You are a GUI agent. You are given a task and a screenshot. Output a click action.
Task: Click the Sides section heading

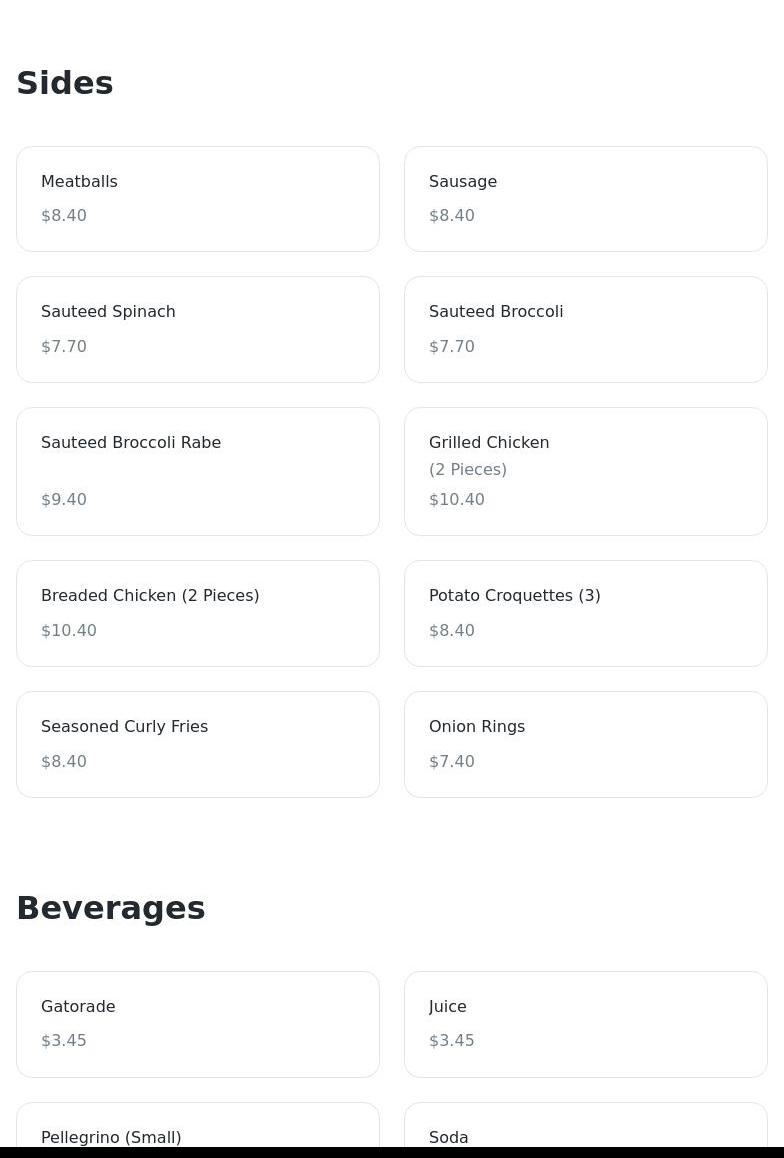65,83
